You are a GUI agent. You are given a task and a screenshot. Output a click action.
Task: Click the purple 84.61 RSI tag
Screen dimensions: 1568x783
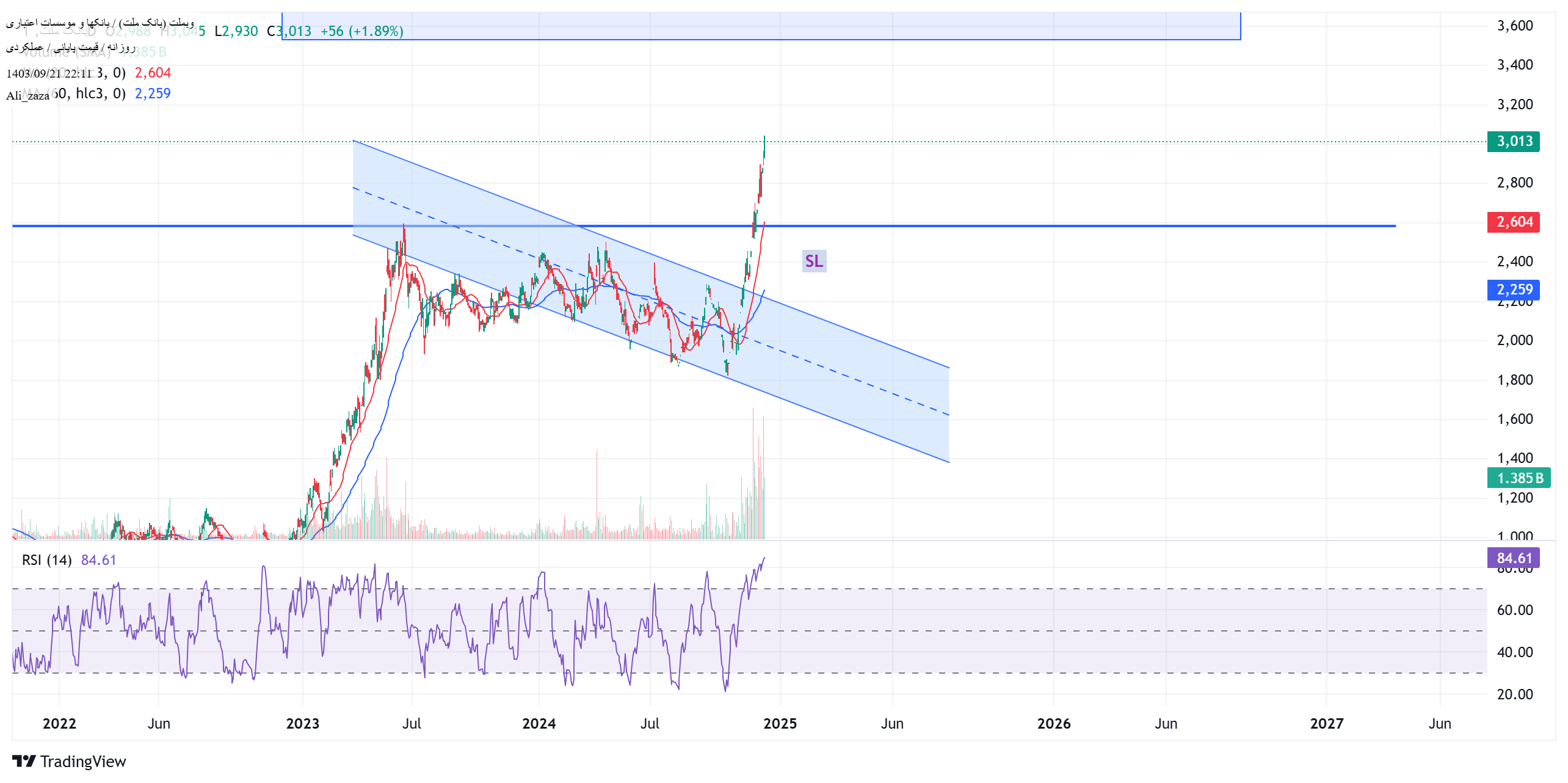1513,558
